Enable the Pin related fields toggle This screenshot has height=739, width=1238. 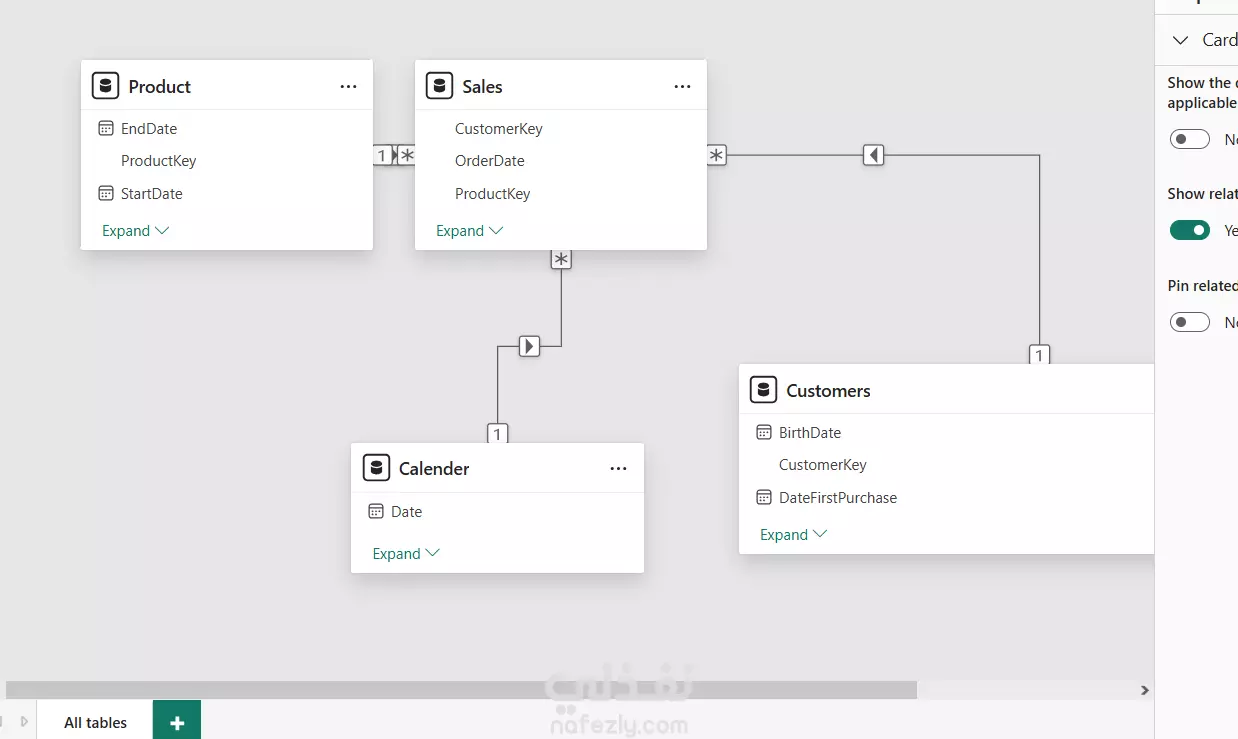(1190, 322)
